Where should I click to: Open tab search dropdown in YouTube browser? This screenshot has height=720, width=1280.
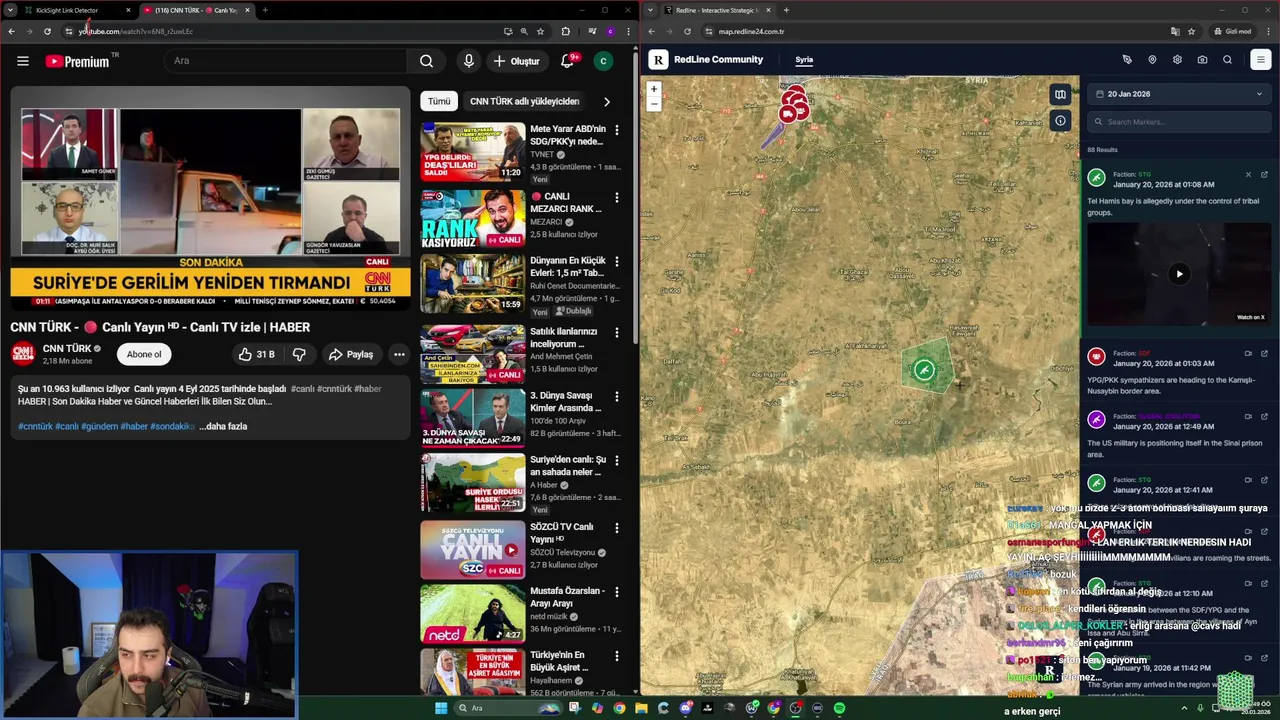pyautogui.click(x=11, y=10)
